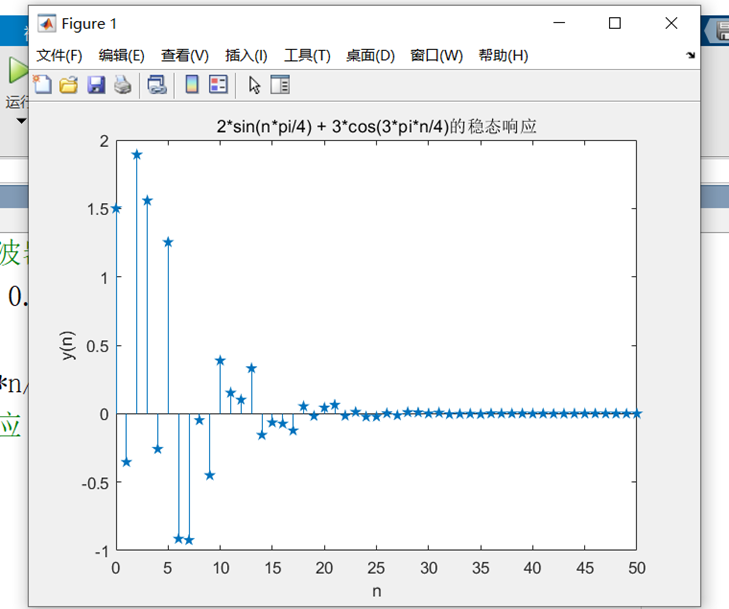Viewport: 729px width, 609px height.
Task: Click the Open File folder icon
Action: coord(69,85)
